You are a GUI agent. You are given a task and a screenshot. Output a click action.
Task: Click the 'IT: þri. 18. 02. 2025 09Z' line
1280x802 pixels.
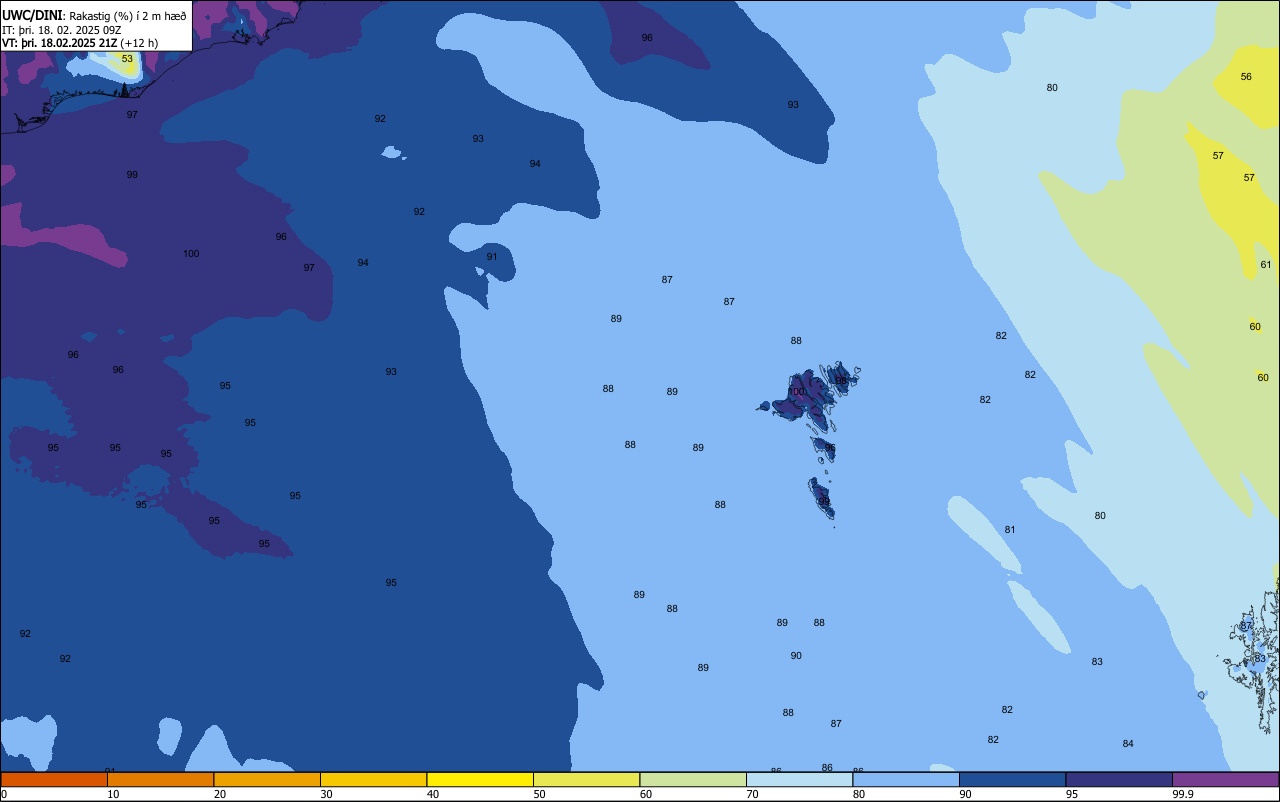62,29
